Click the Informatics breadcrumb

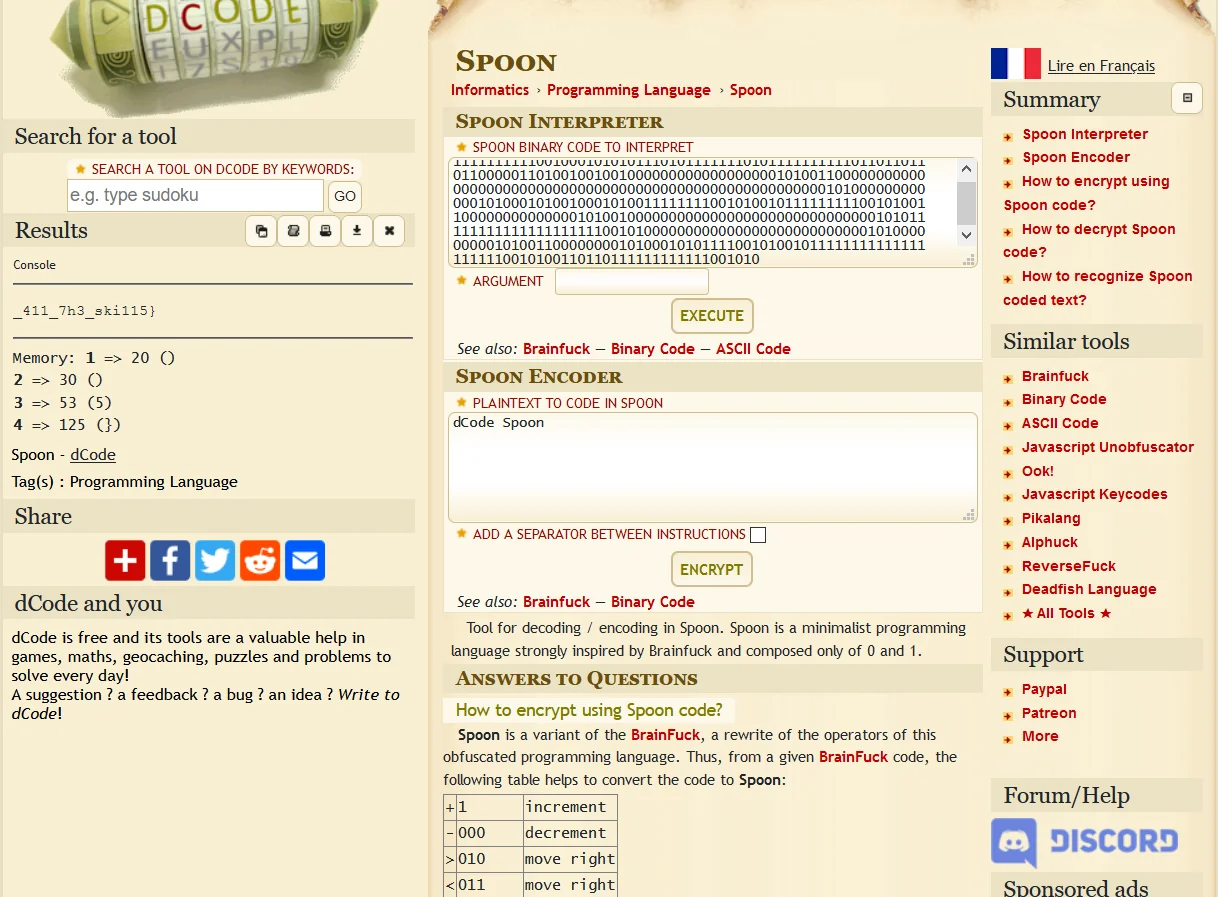point(490,90)
